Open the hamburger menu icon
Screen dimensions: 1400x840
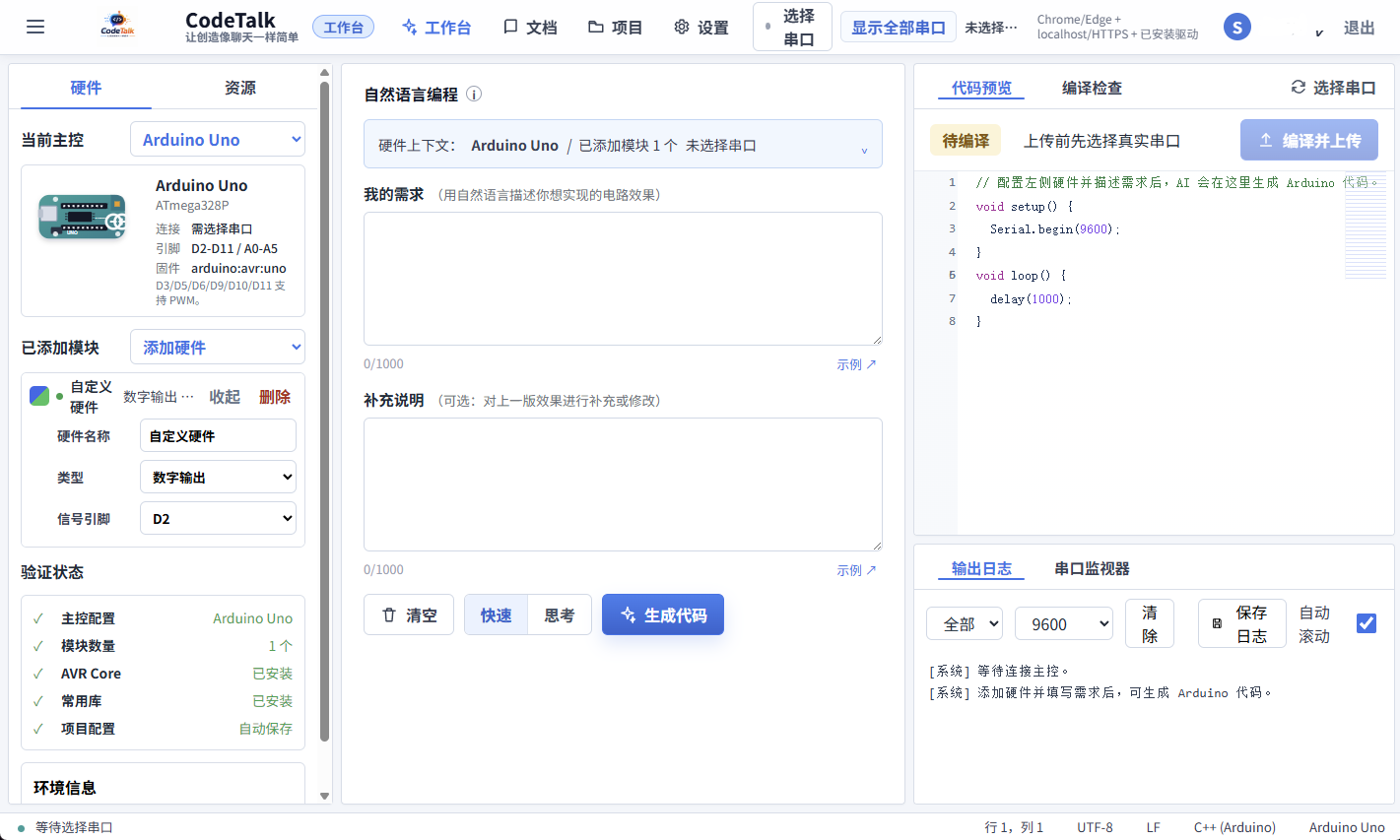point(35,27)
